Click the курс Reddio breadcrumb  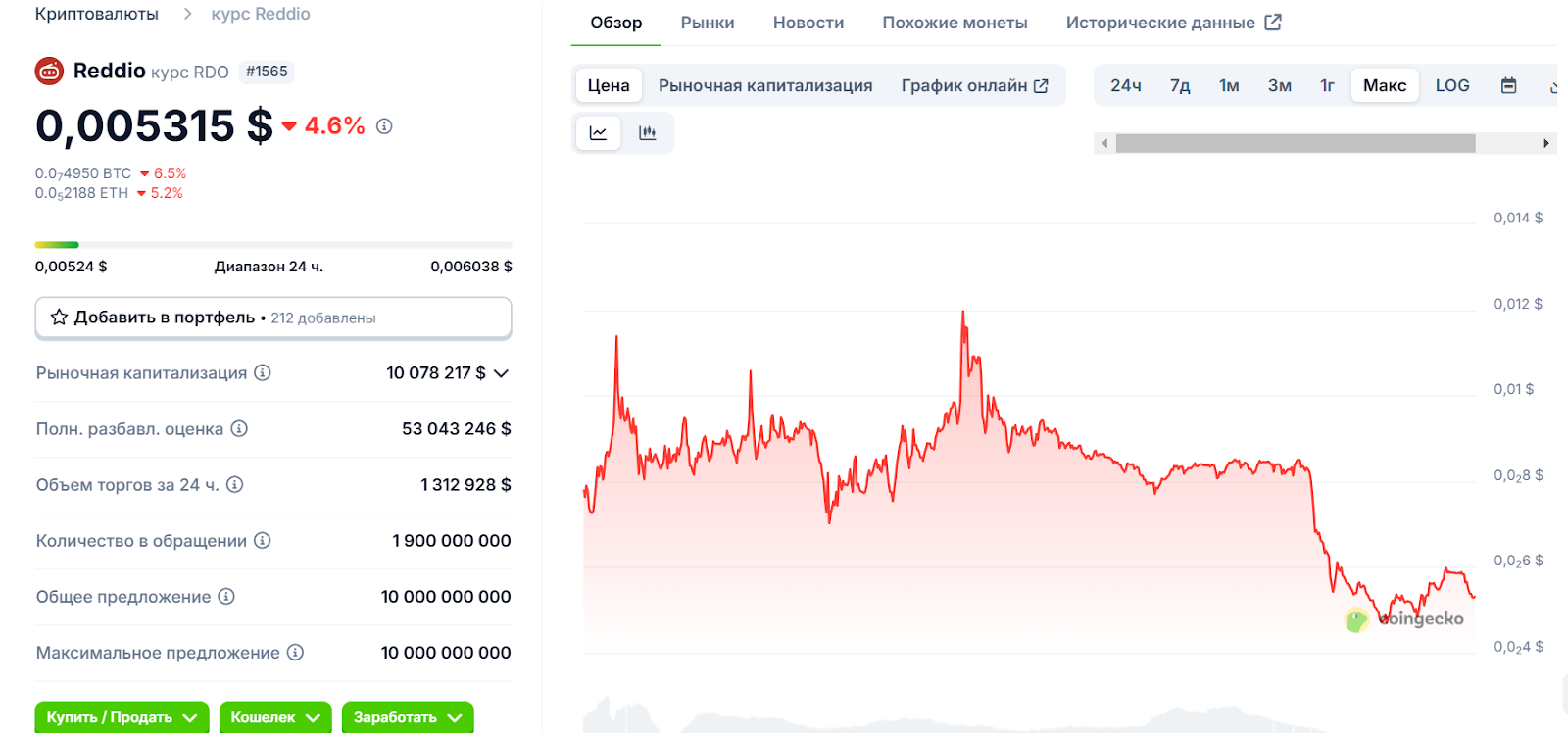point(261,14)
